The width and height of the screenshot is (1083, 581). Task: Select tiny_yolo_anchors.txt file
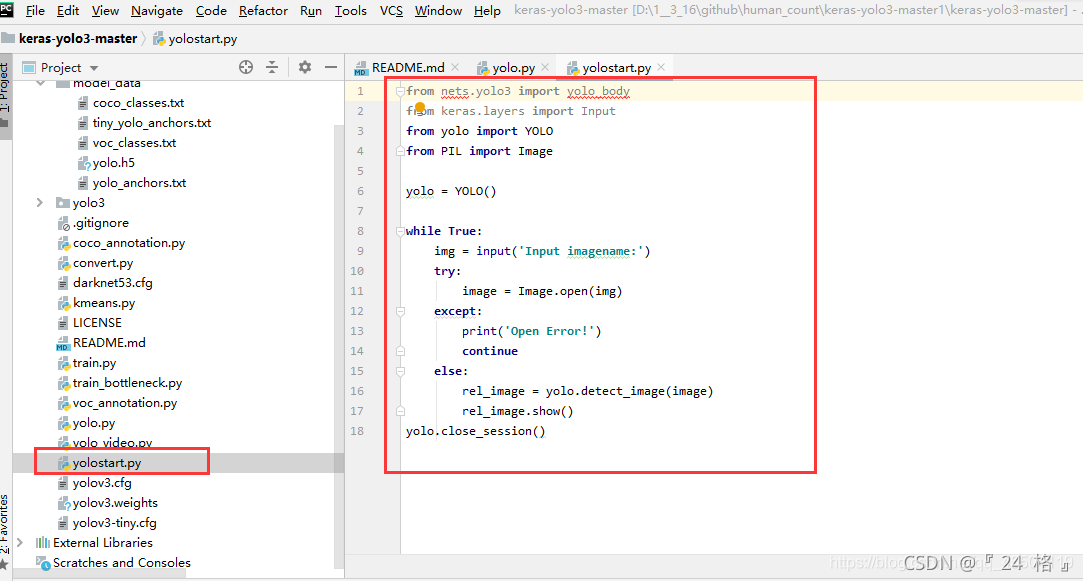pos(152,123)
